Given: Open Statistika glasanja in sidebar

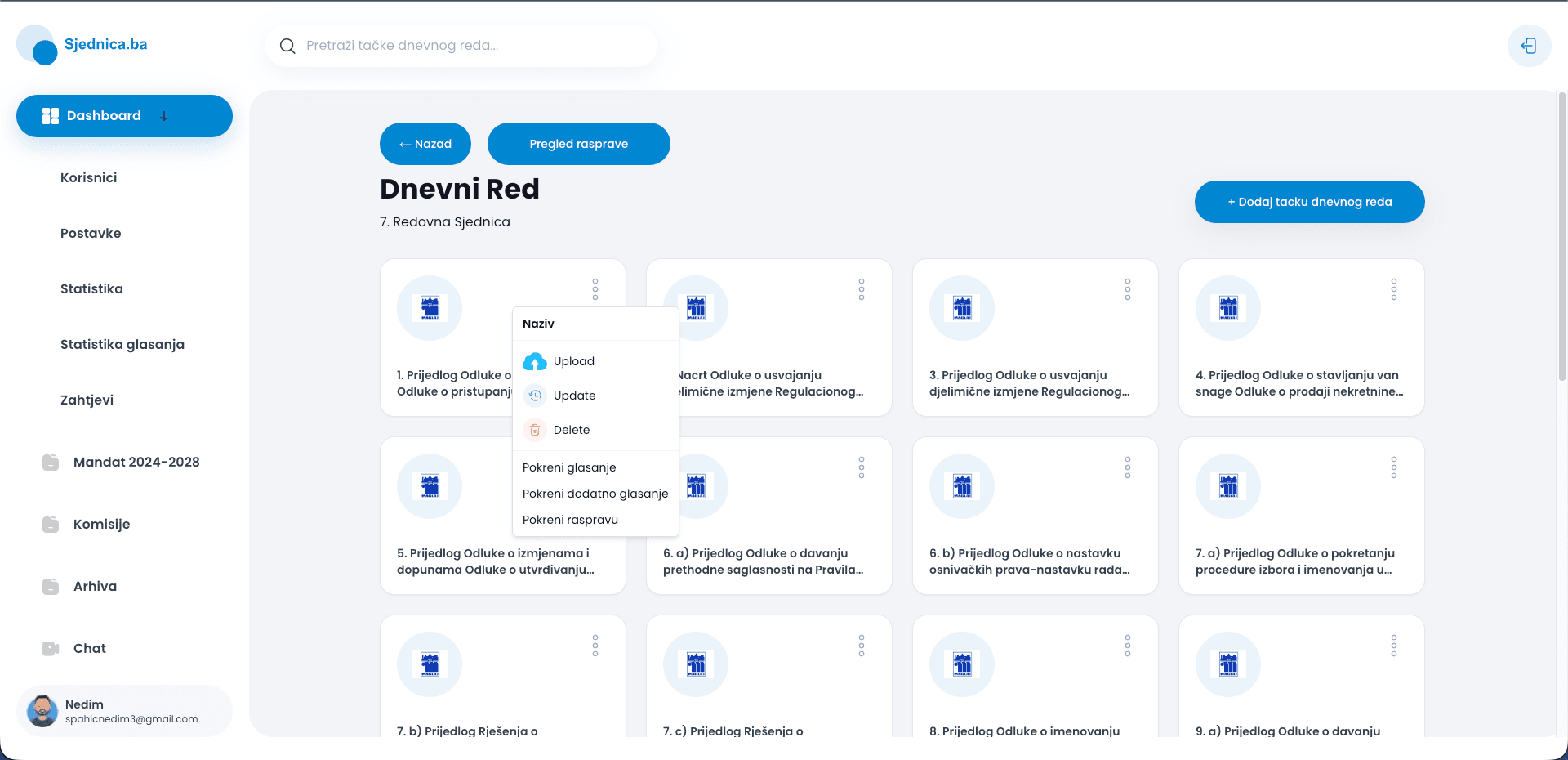Looking at the screenshot, I should (122, 345).
